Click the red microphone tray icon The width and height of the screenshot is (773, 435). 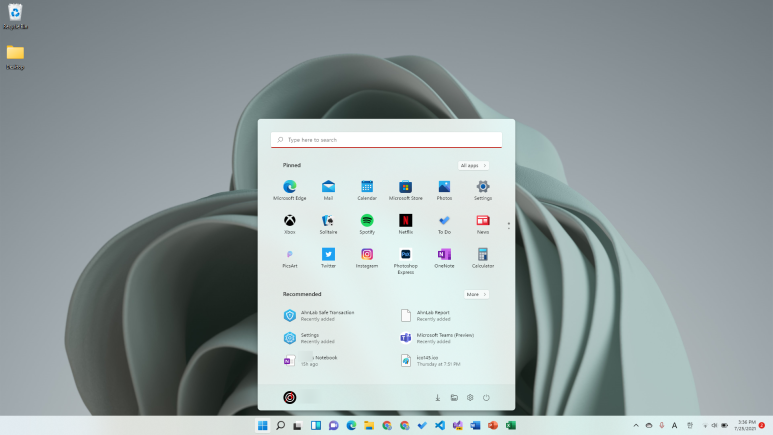pyautogui.click(x=662, y=425)
